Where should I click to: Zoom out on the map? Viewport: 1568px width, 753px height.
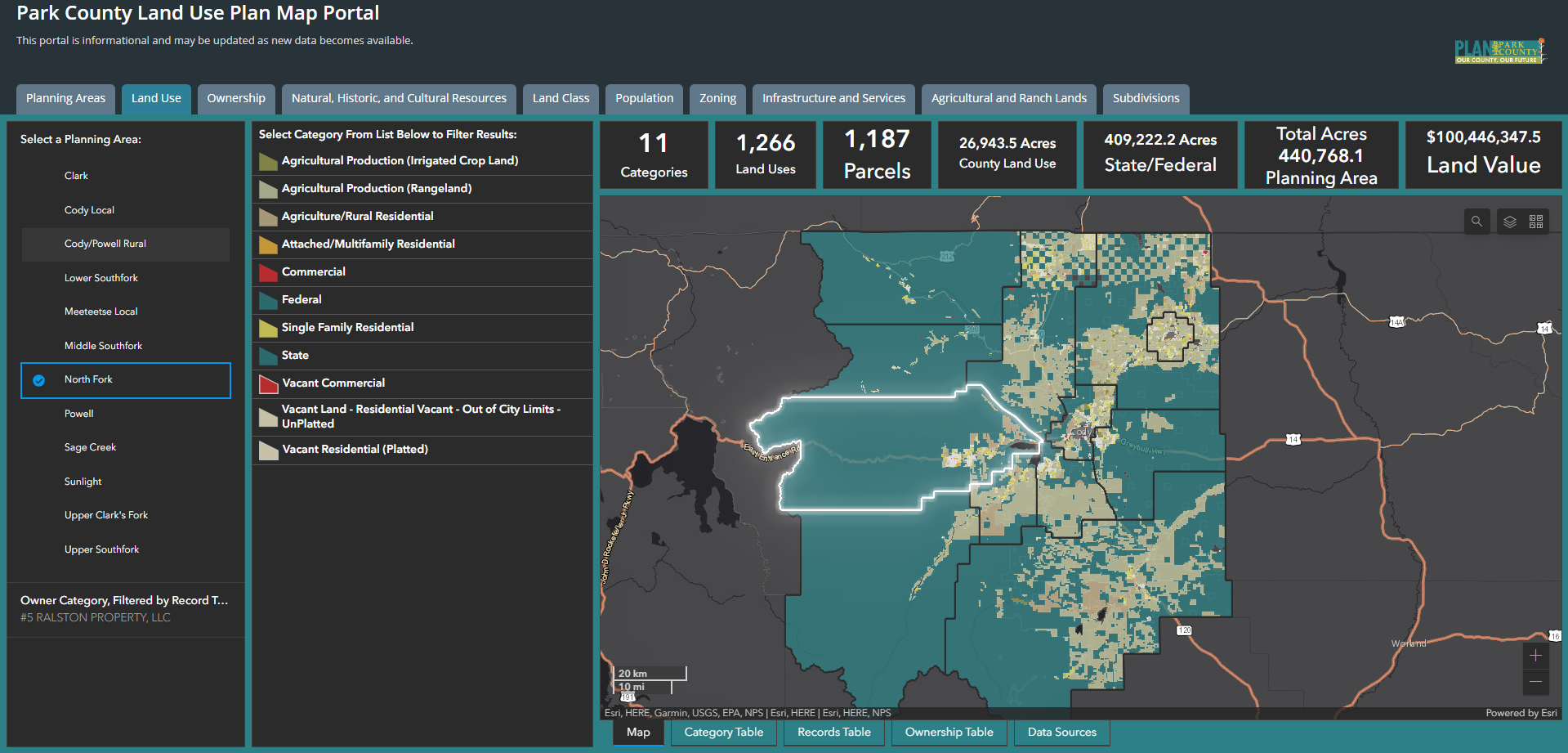click(x=1535, y=682)
